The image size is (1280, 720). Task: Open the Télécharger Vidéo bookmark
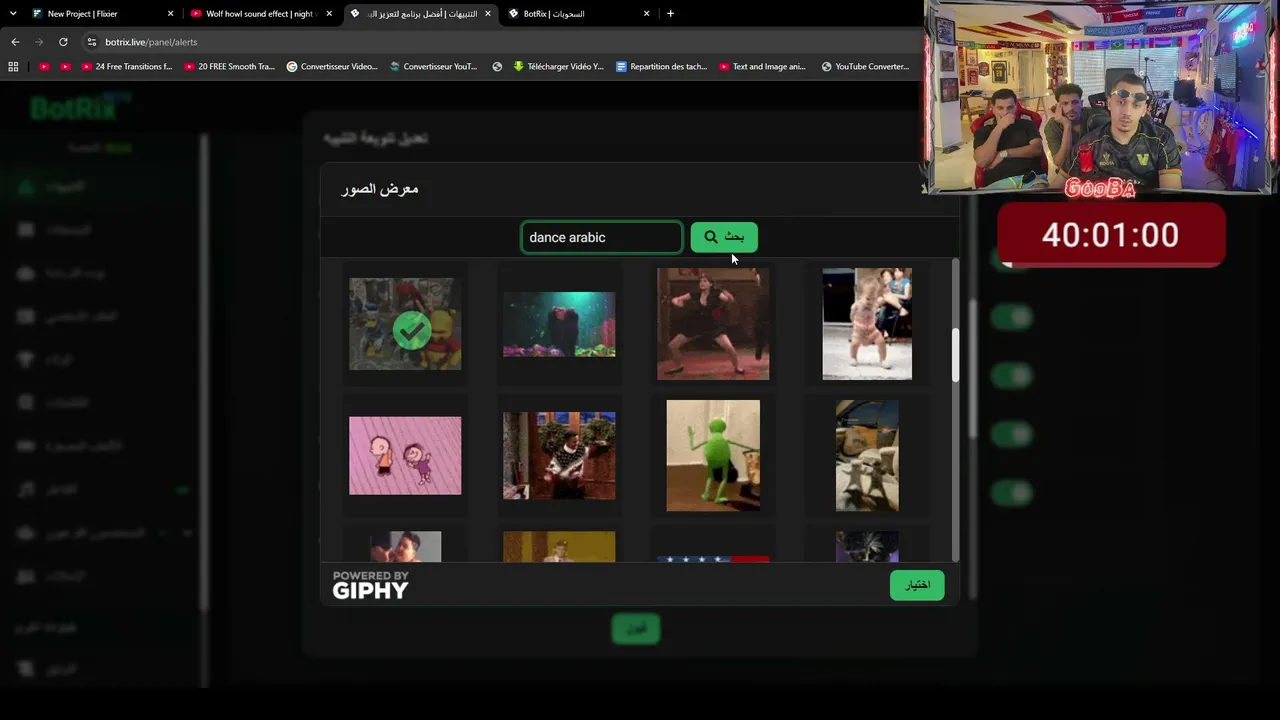tap(559, 67)
